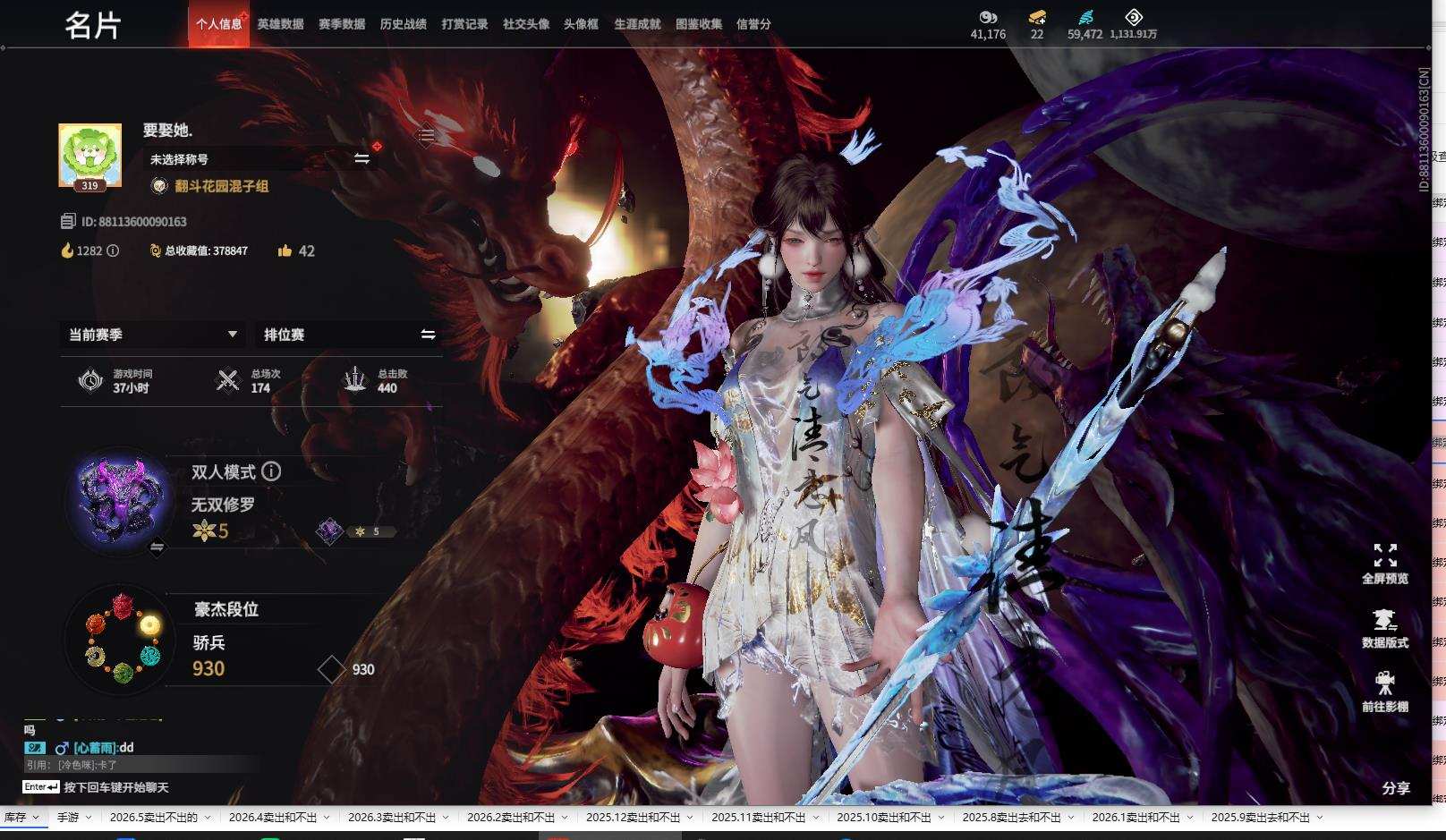Switch to 数据版式 layout
Screen dimensions: 1446x840
(1385, 628)
